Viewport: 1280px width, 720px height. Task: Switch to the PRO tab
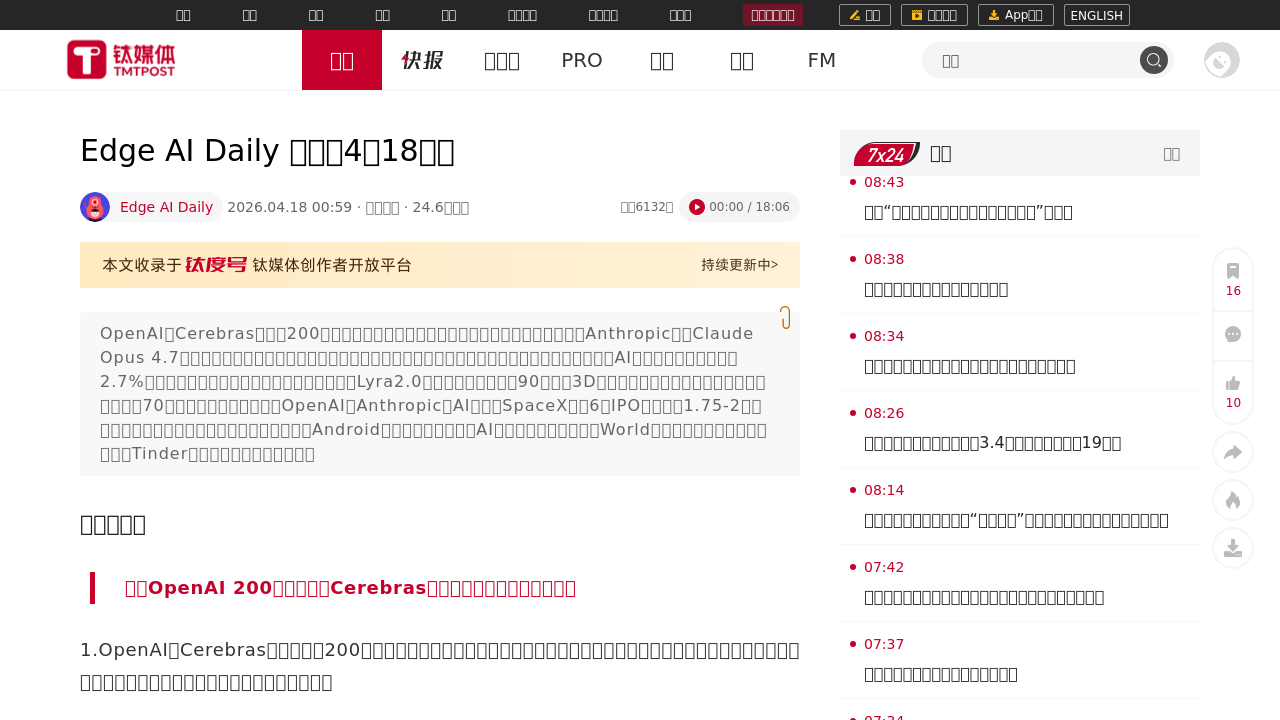pos(581,60)
